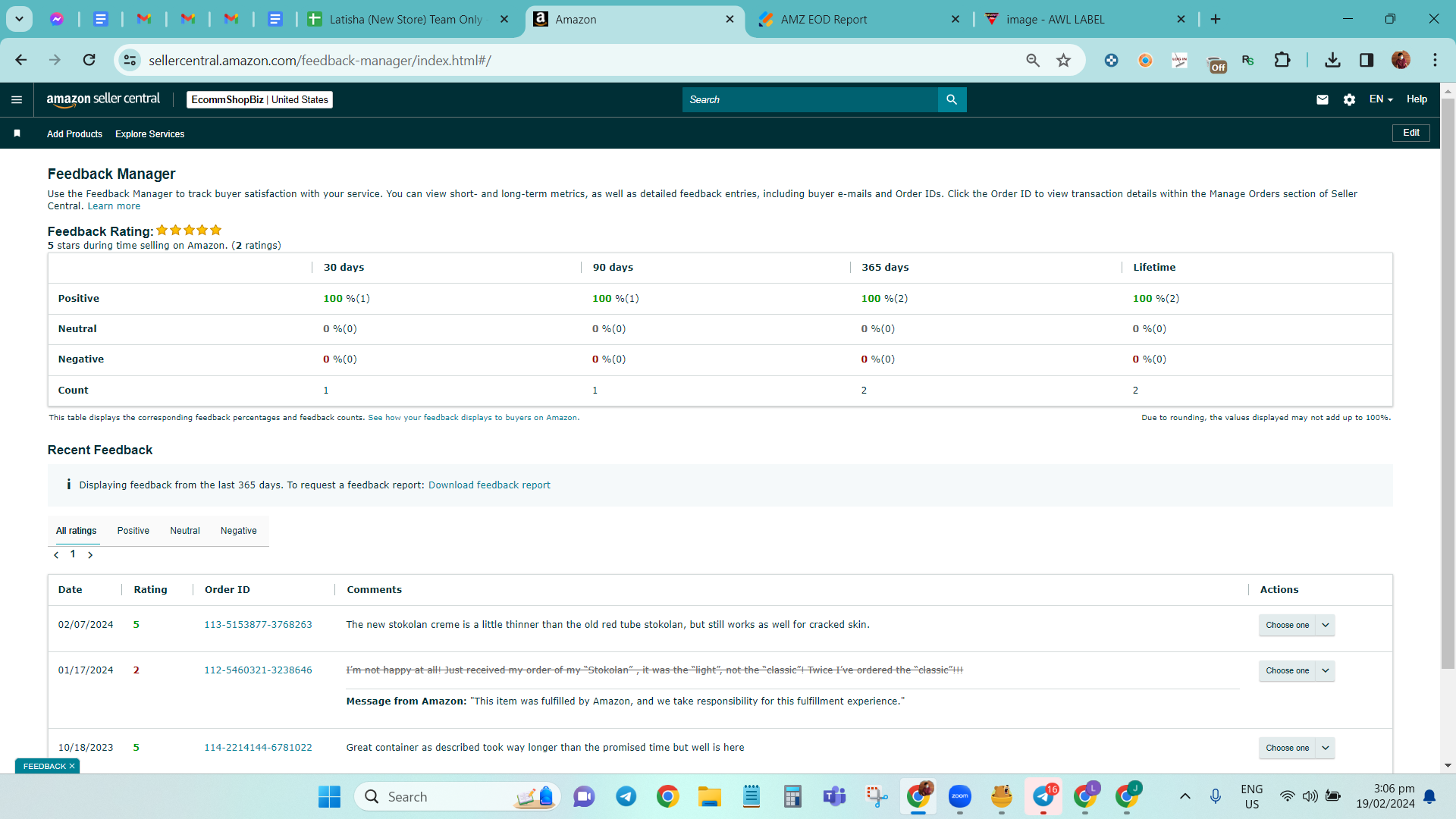Viewport: 1456px width, 819px height.
Task: Switch to the image - AWL LABEL browser tab
Action: [1084, 20]
